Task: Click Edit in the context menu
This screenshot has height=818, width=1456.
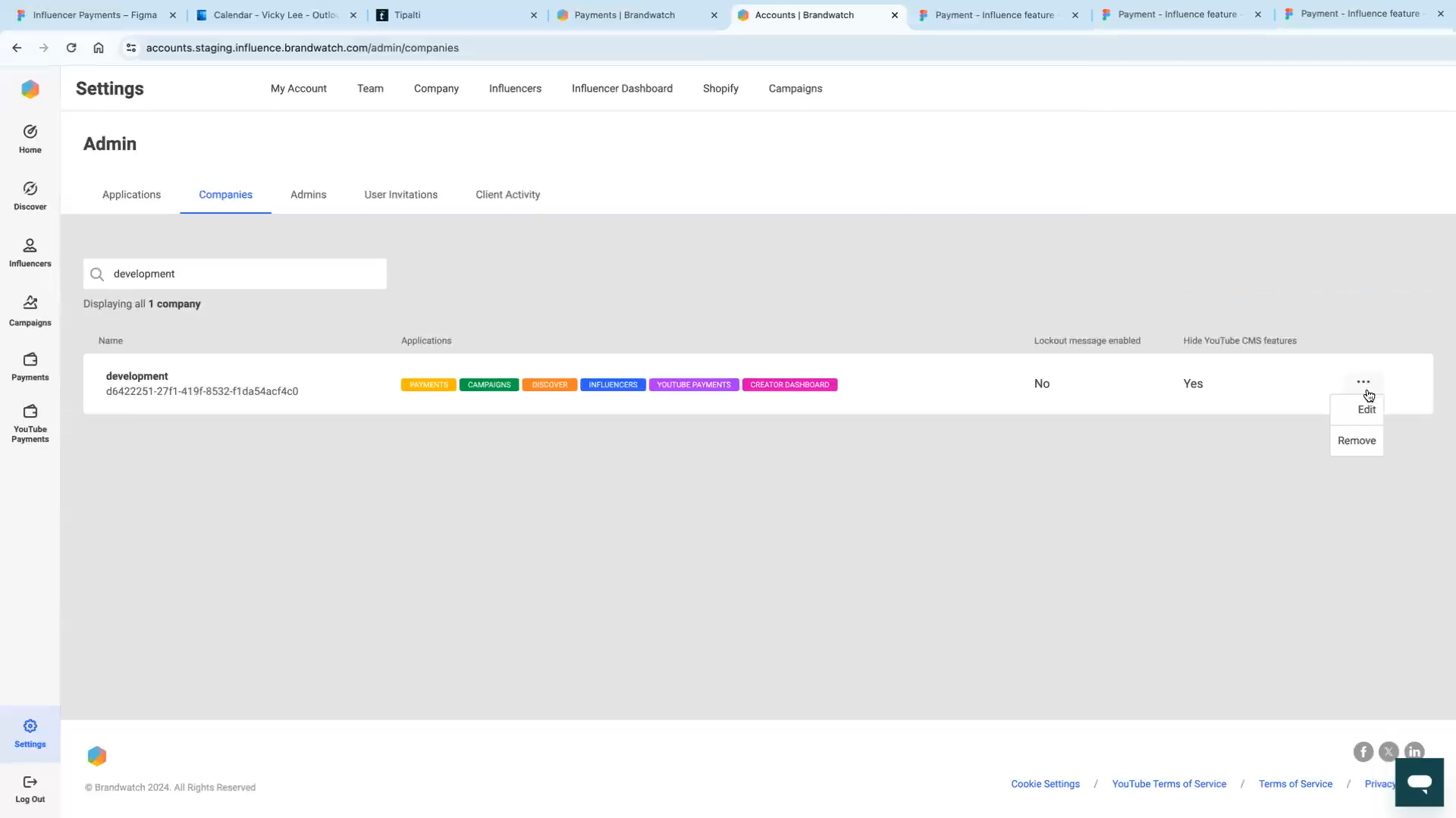Action: (x=1366, y=409)
